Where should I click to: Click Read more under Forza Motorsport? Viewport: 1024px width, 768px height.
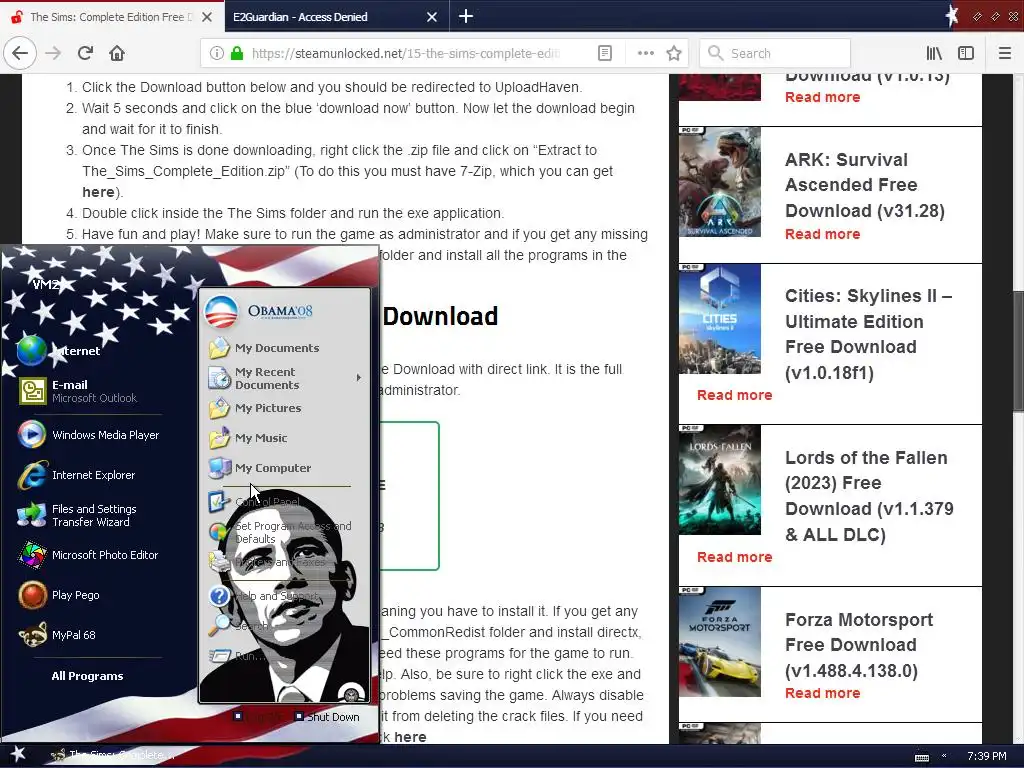tap(822, 693)
